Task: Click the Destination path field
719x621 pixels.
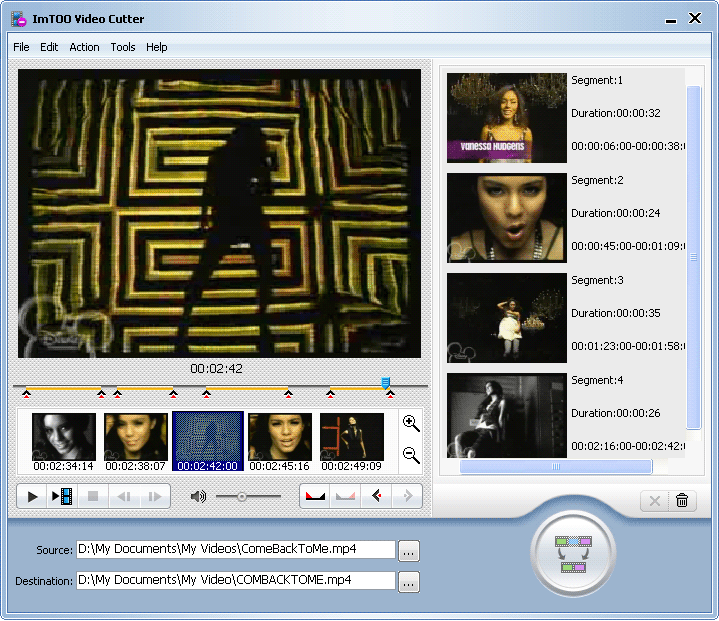Action: point(236,581)
